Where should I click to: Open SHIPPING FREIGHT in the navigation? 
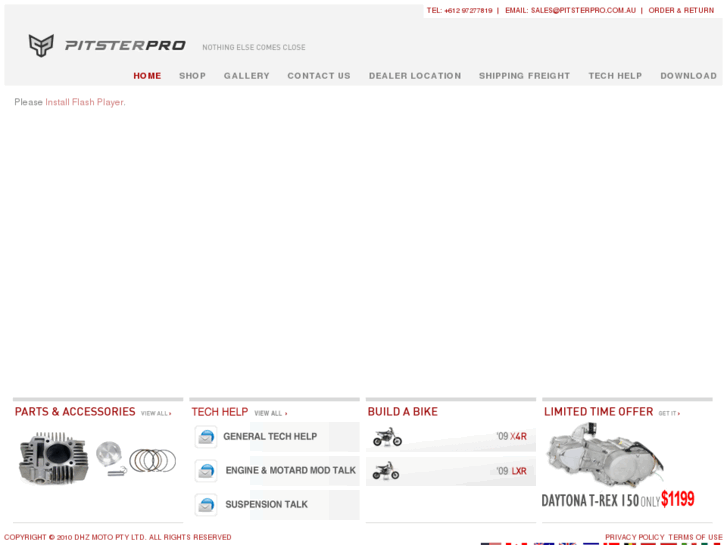pos(524,76)
